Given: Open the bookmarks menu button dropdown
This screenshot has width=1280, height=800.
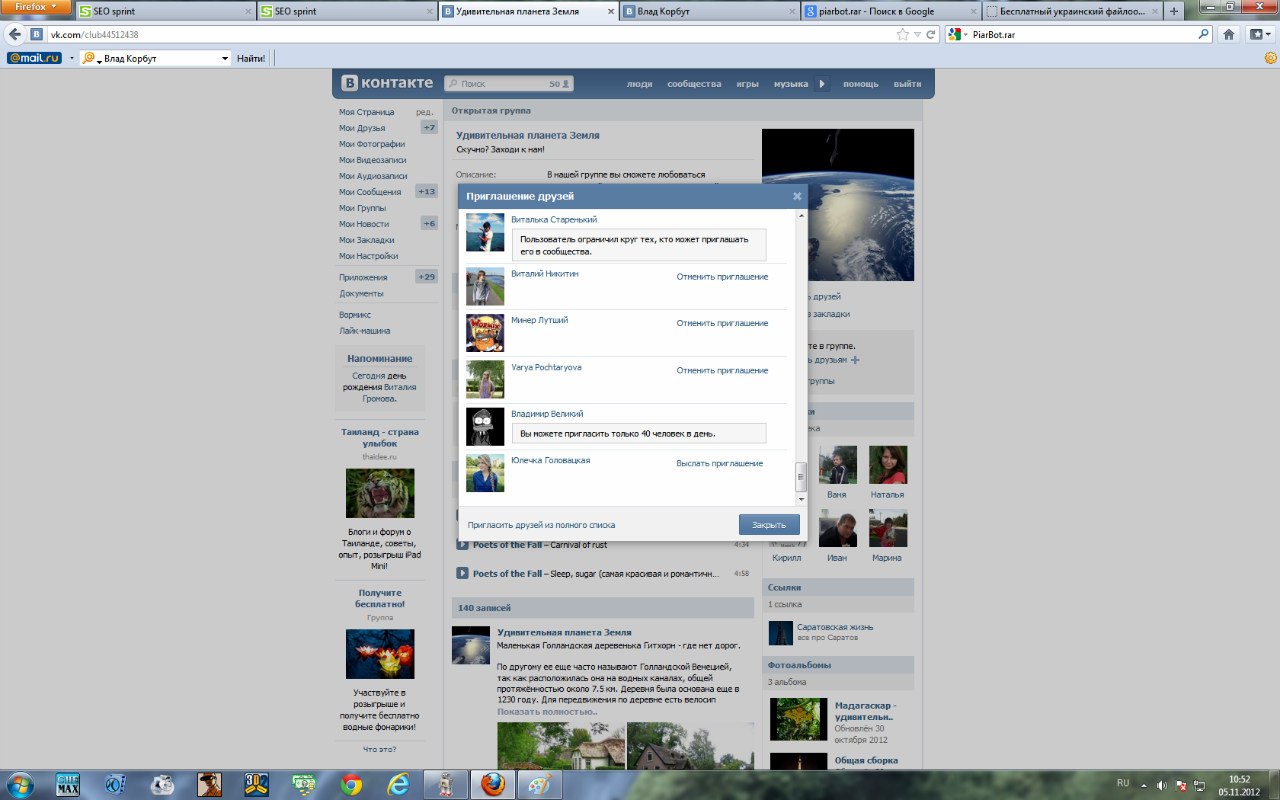Looking at the screenshot, I should (1258, 34).
